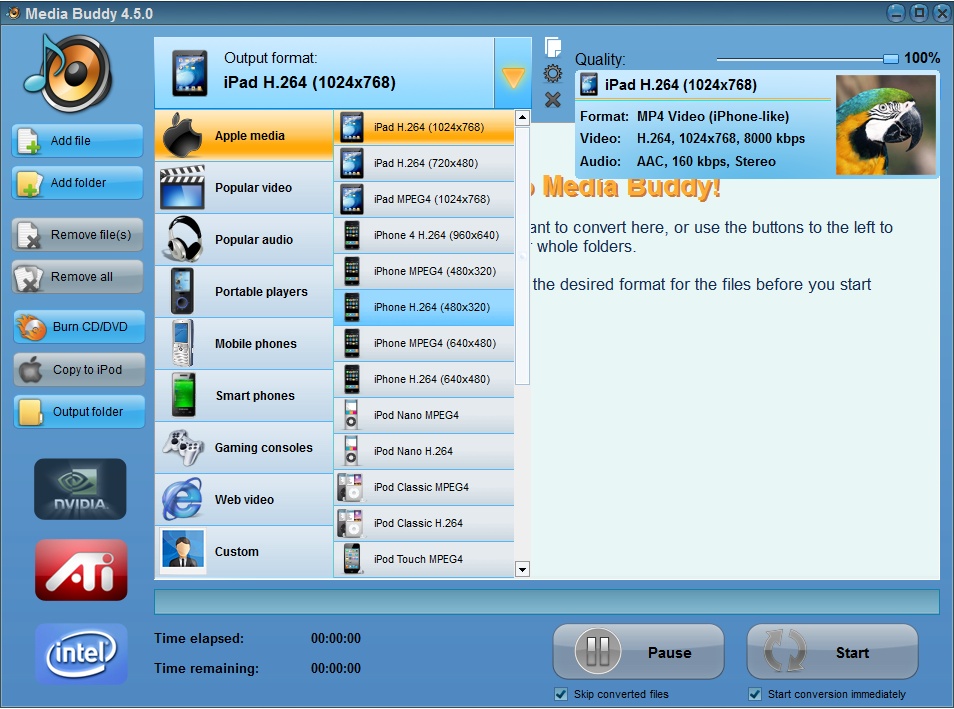The height and width of the screenshot is (709, 954).
Task: Open Custom format category
Action: click(x=243, y=551)
